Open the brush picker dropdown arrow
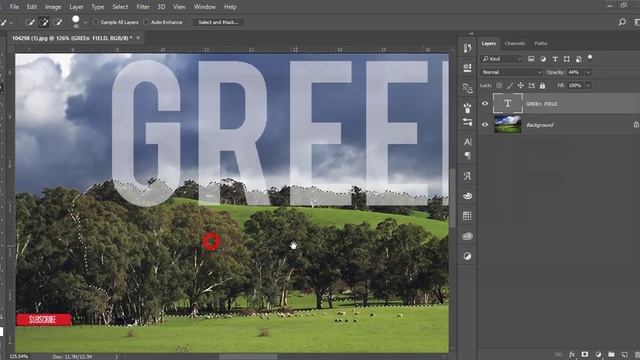The width and height of the screenshot is (640, 360). tap(85, 22)
